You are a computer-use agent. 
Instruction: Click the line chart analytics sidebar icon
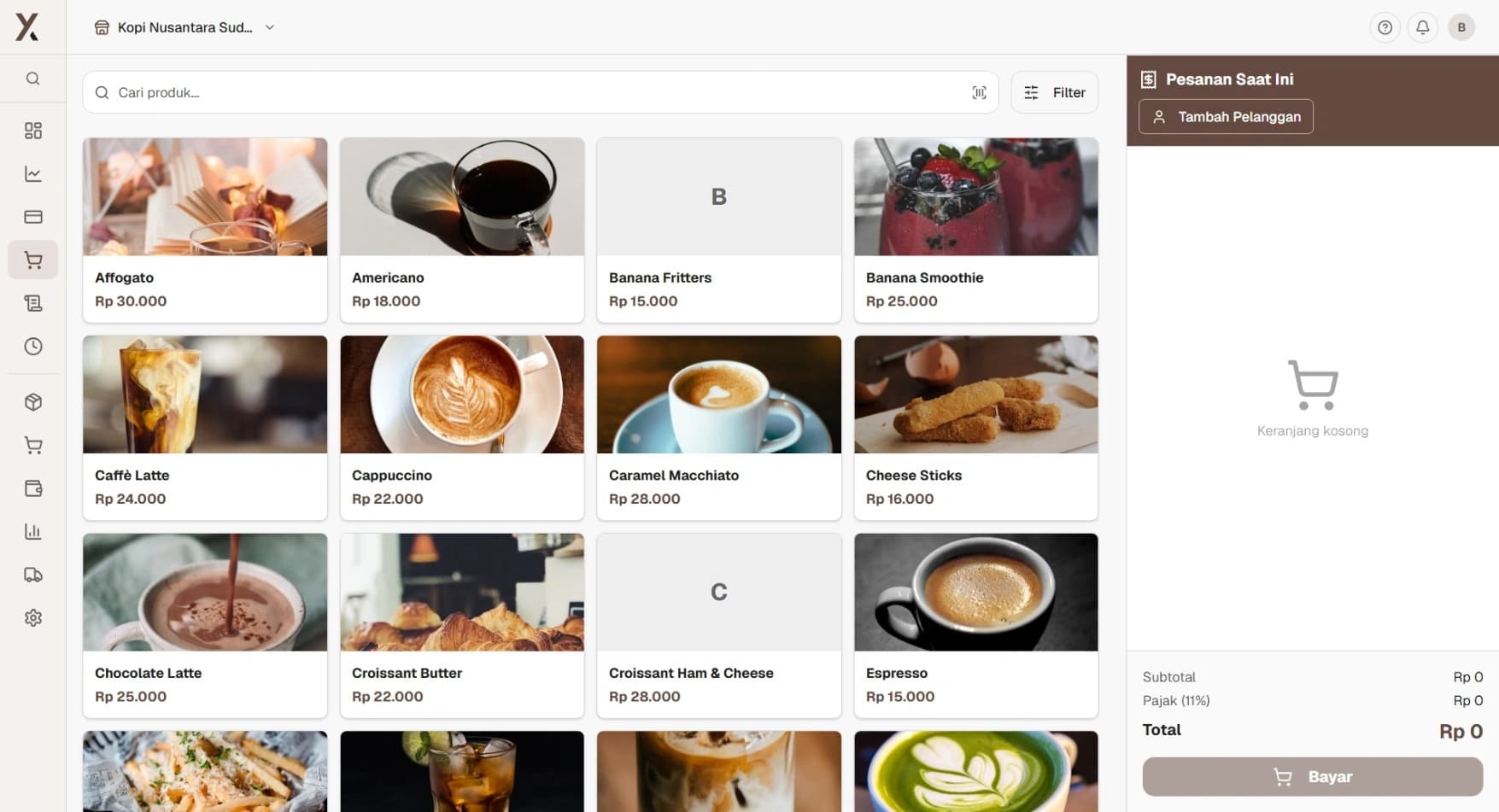coord(33,174)
